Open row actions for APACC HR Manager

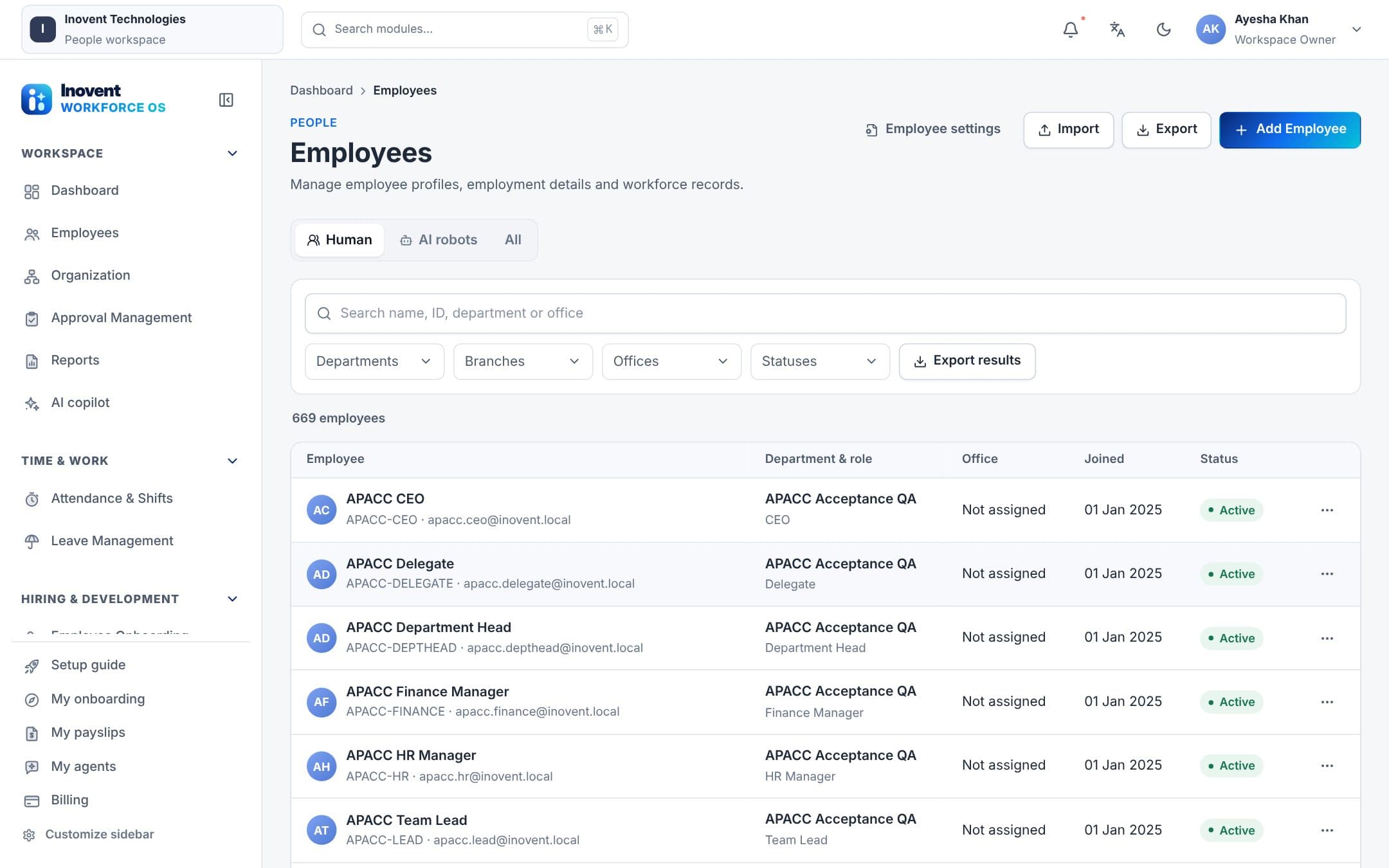click(1327, 766)
